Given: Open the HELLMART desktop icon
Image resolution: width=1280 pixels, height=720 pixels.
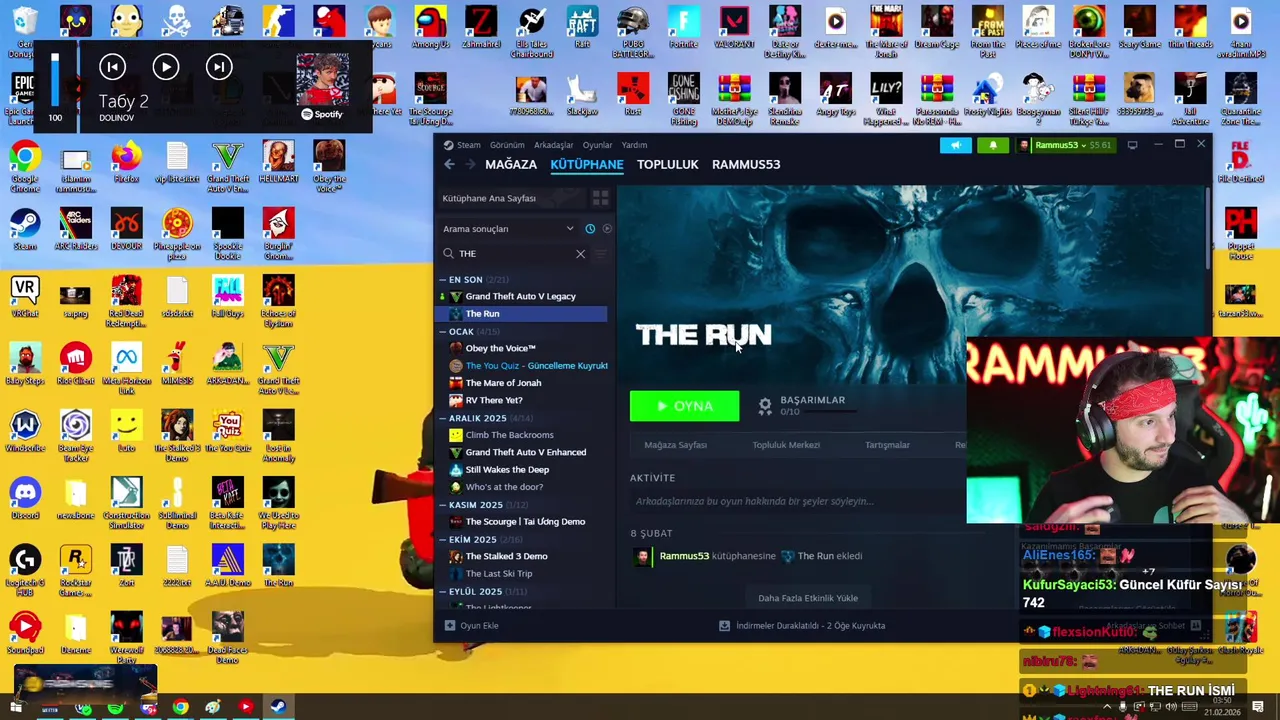Looking at the screenshot, I should click(278, 163).
